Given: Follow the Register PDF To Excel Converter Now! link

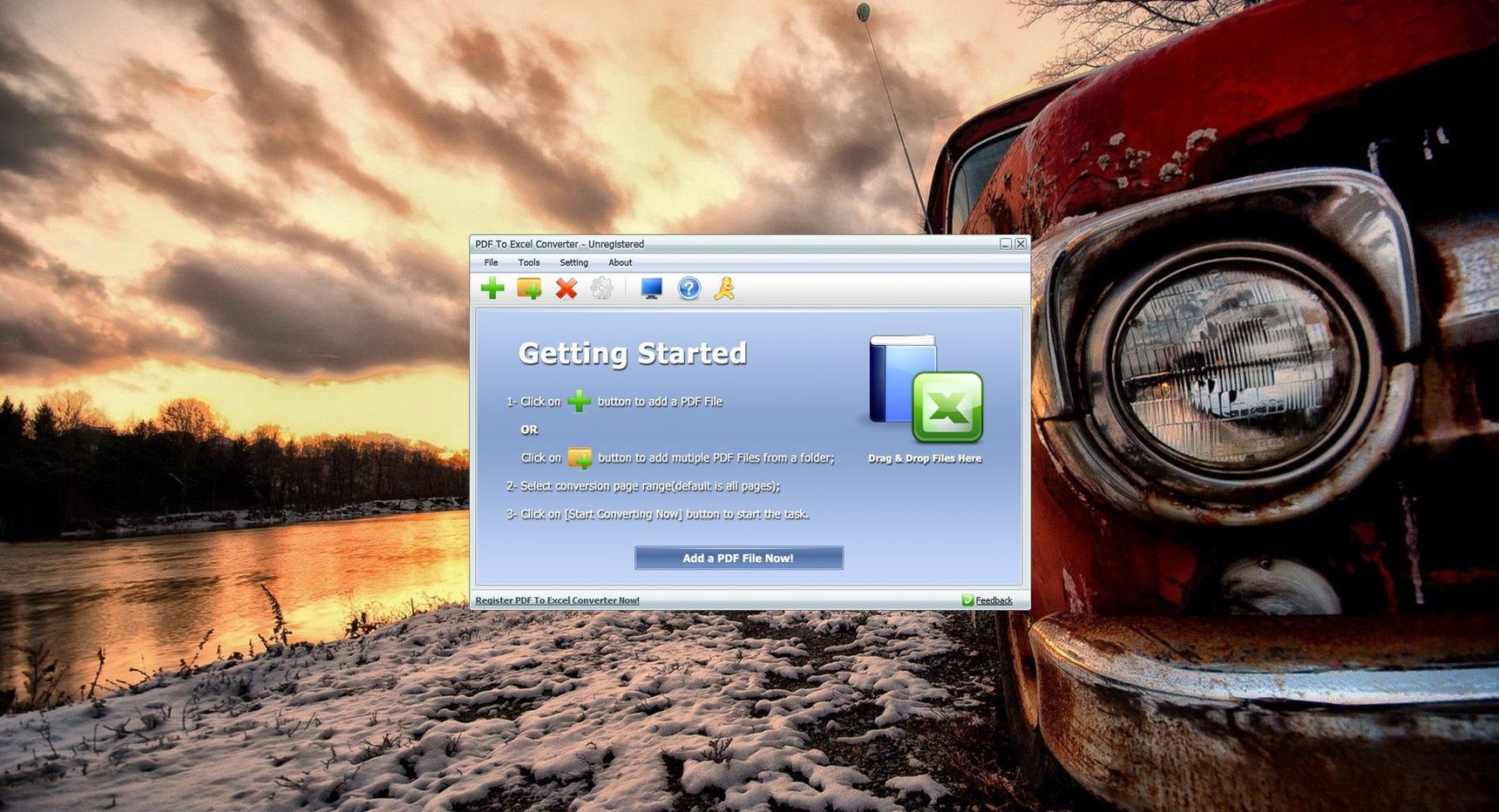Looking at the screenshot, I should point(558,600).
